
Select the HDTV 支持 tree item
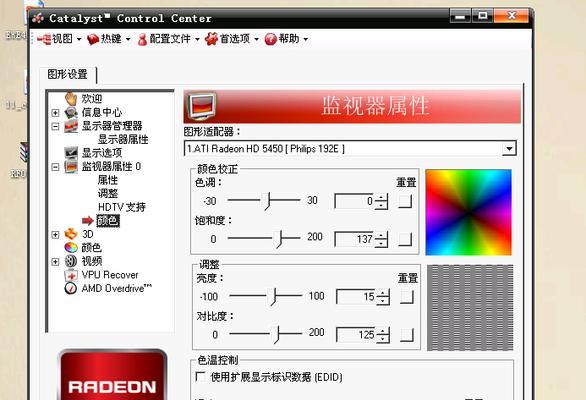[x=121, y=207]
